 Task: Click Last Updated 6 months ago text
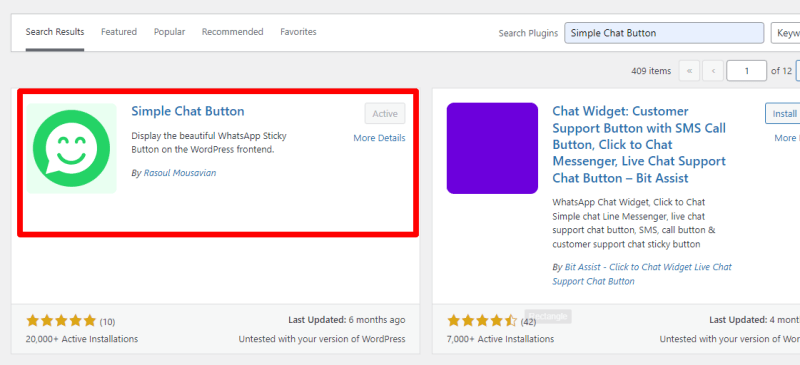click(347, 320)
